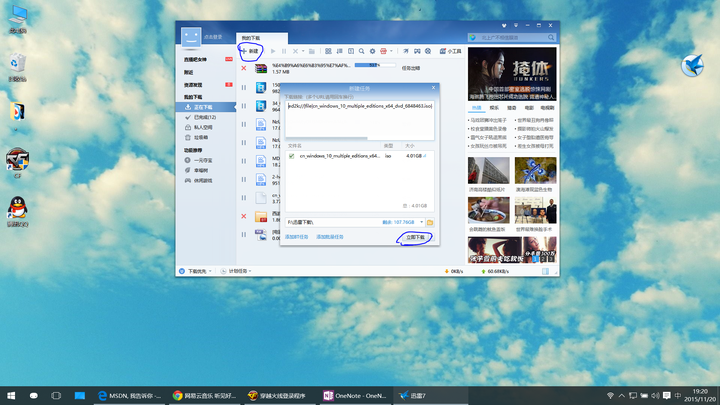Click the red X on the RAR archive task

(x=244, y=68)
